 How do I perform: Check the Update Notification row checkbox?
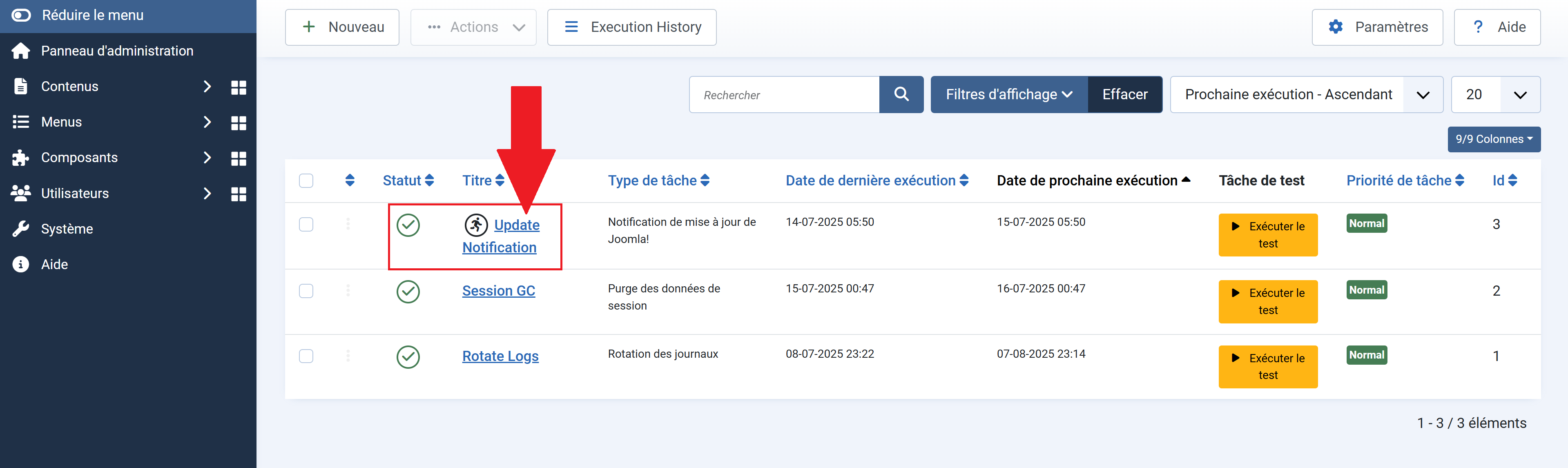[x=306, y=225]
